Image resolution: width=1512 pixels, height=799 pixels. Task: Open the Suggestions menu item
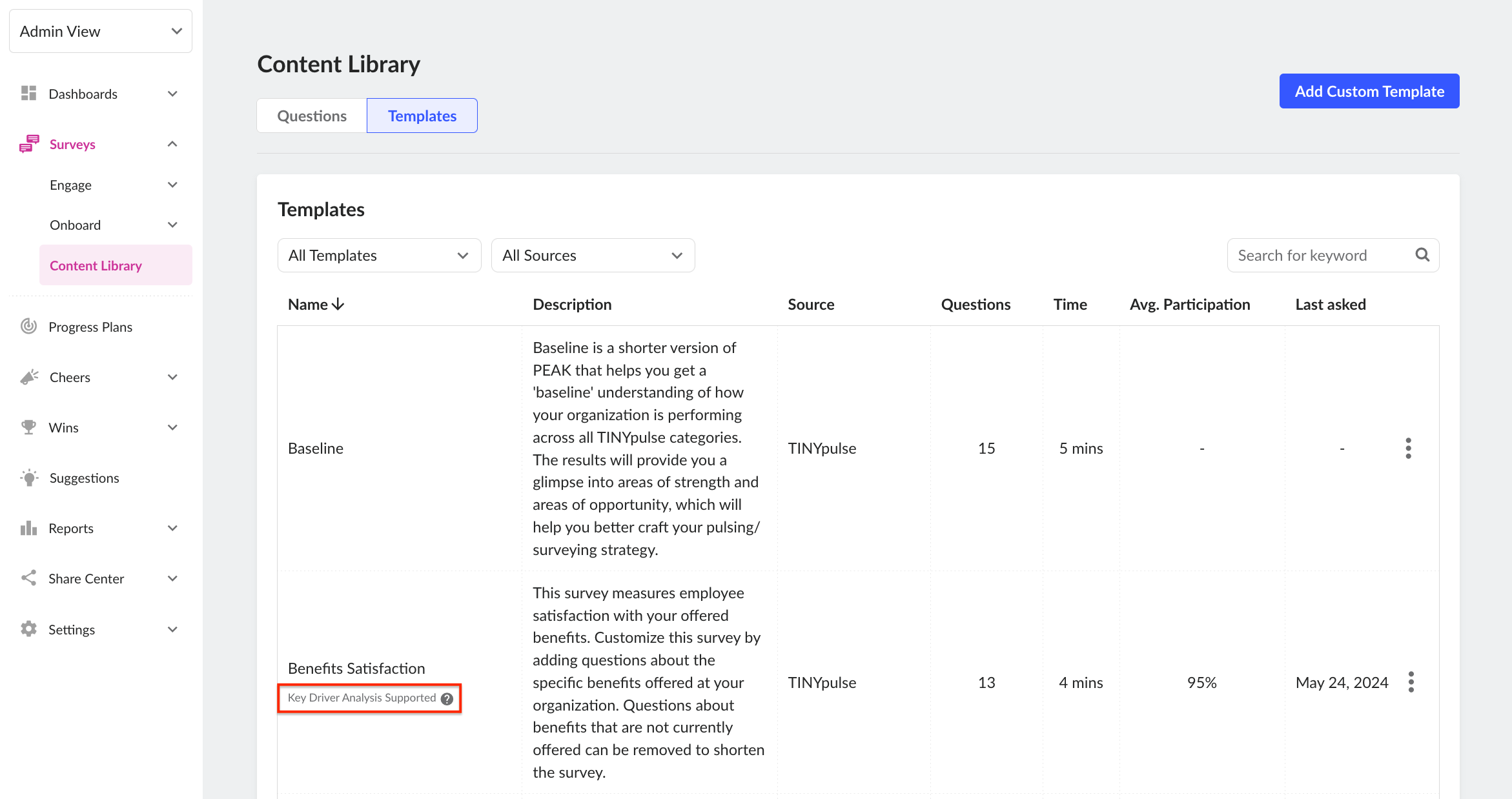85,478
